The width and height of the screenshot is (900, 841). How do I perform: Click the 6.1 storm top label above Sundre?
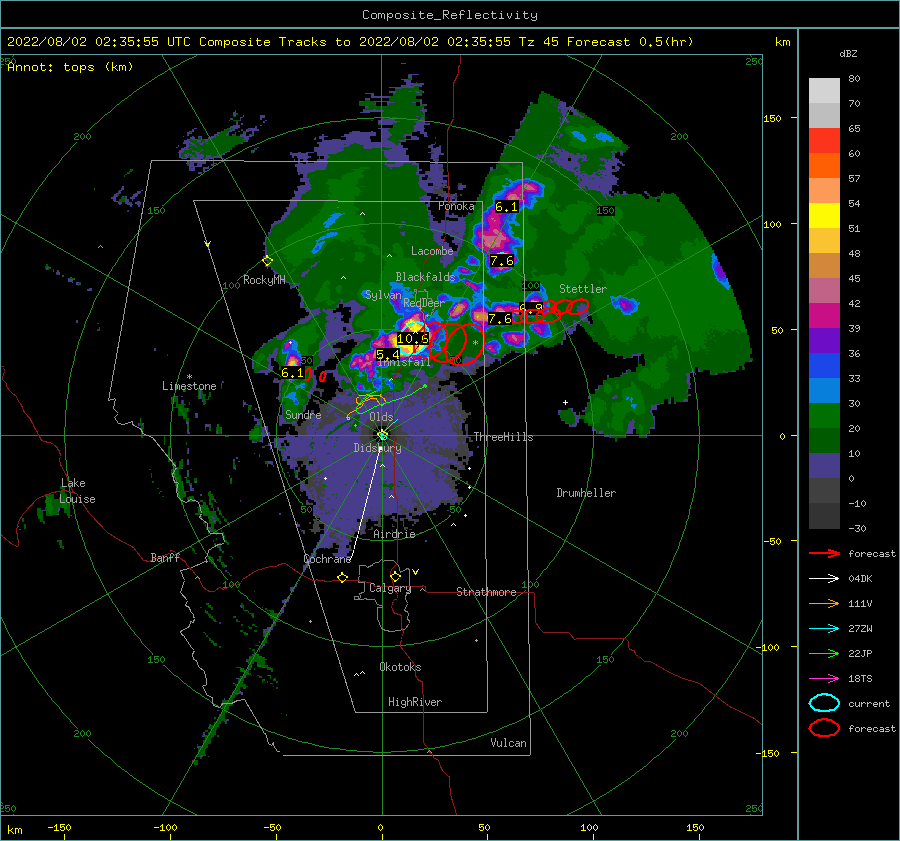click(292, 373)
